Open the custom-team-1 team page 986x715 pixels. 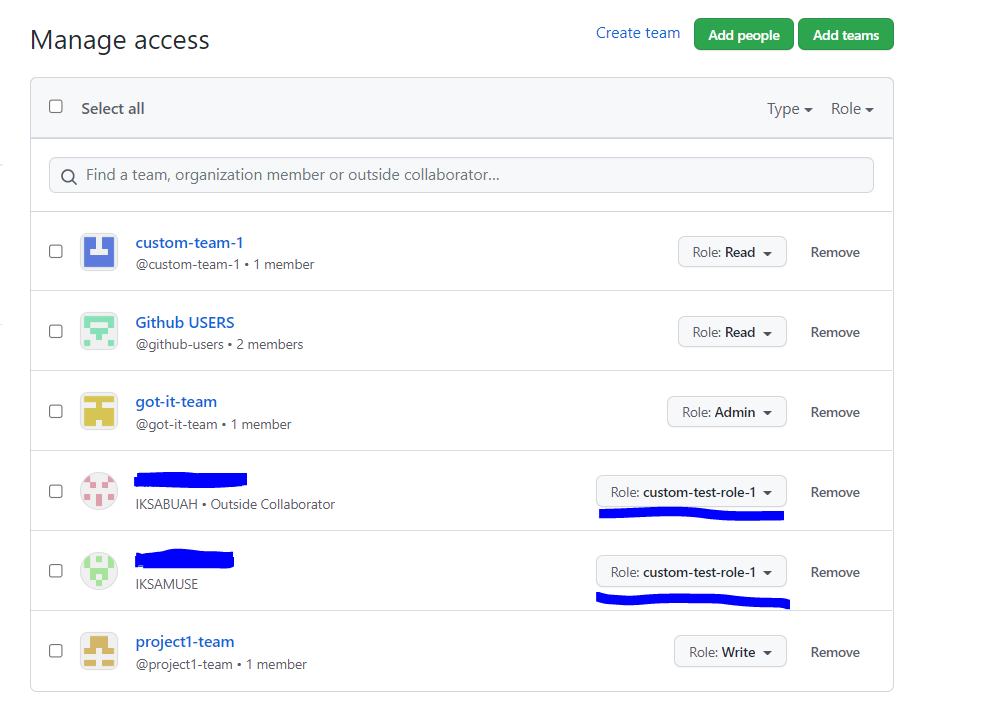[x=189, y=242]
